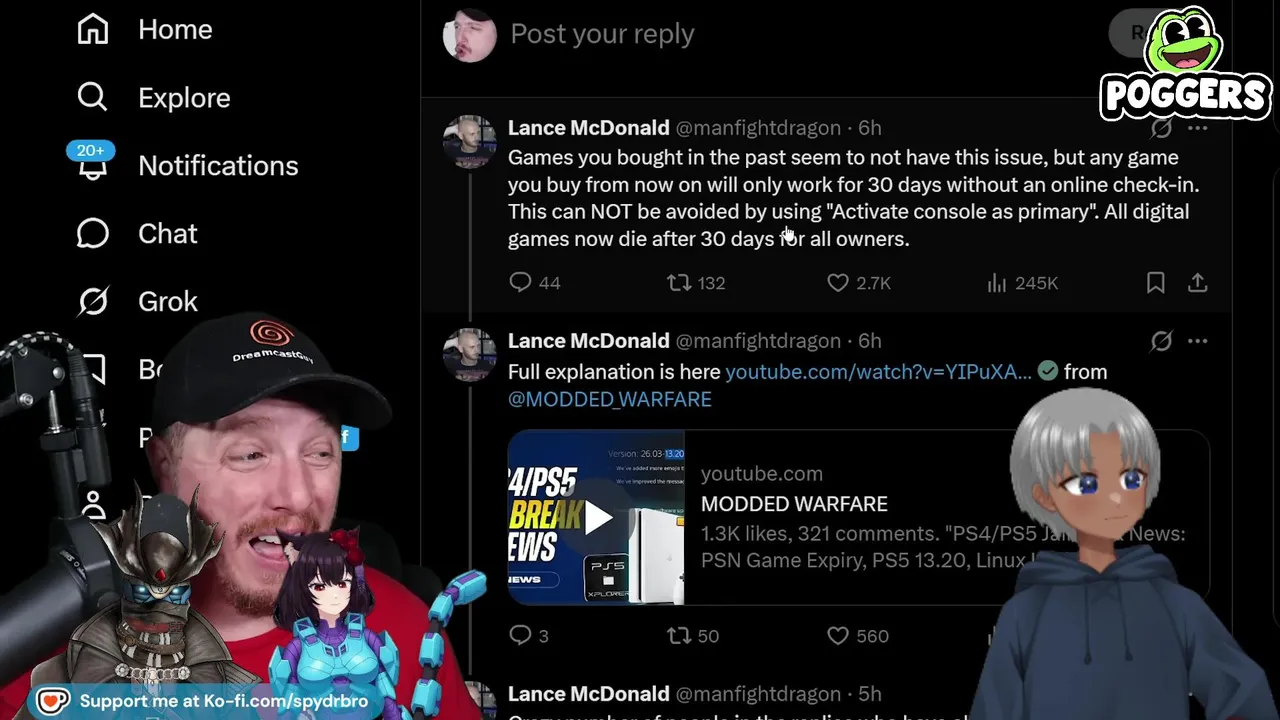The image size is (1280, 720).
Task: Open more options on the first tweet
Action: pyautogui.click(x=1197, y=128)
